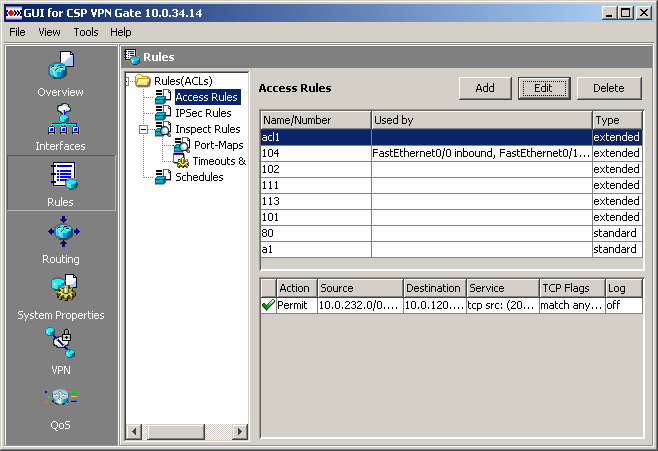The width and height of the screenshot is (658, 451).
Task: Click the Destination column header
Action: coord(435,288)
